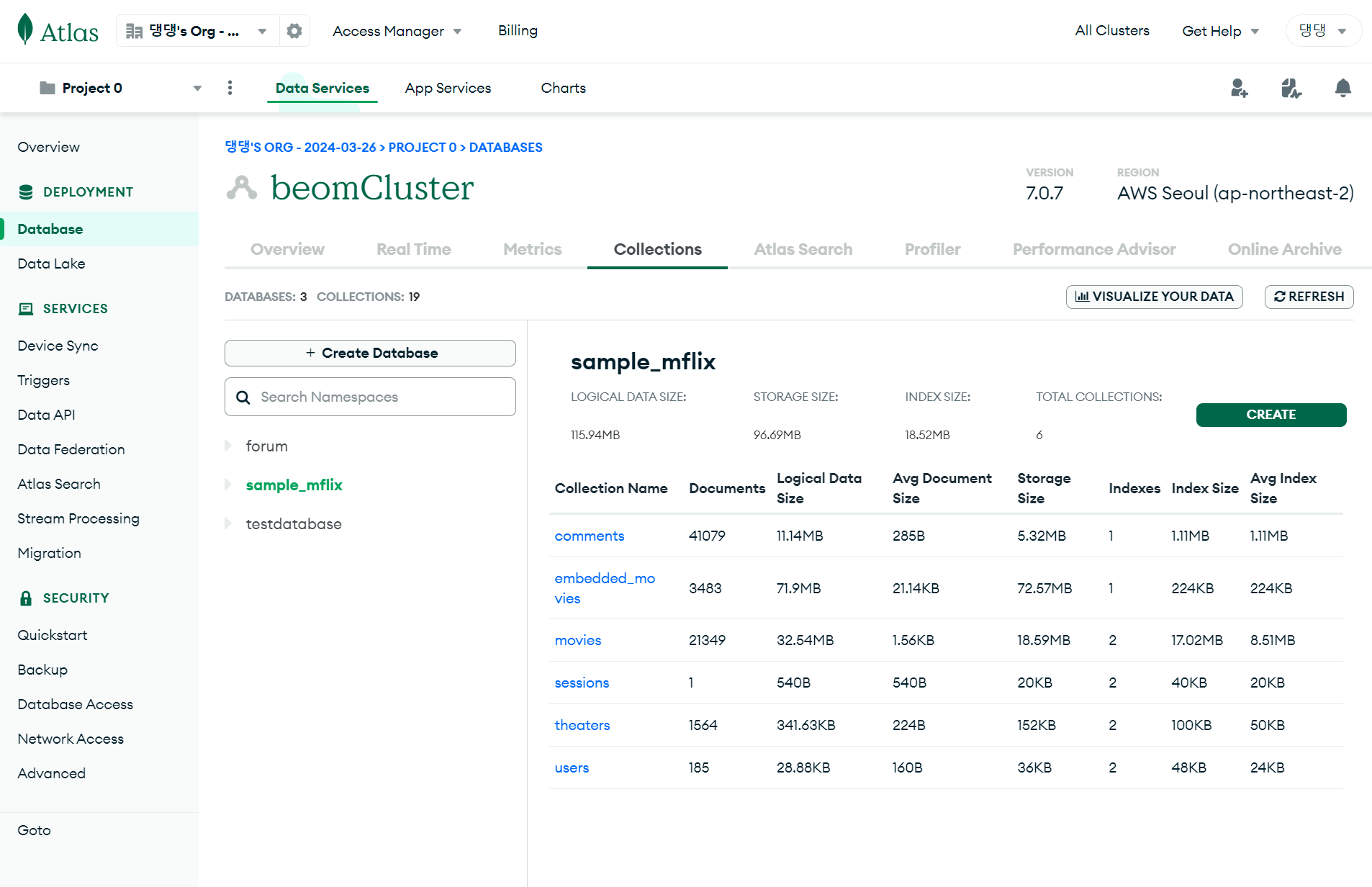Open the sessions collection
This screenshot has width=1372, height=887.
pyautogui.click(x=582, y=683)
